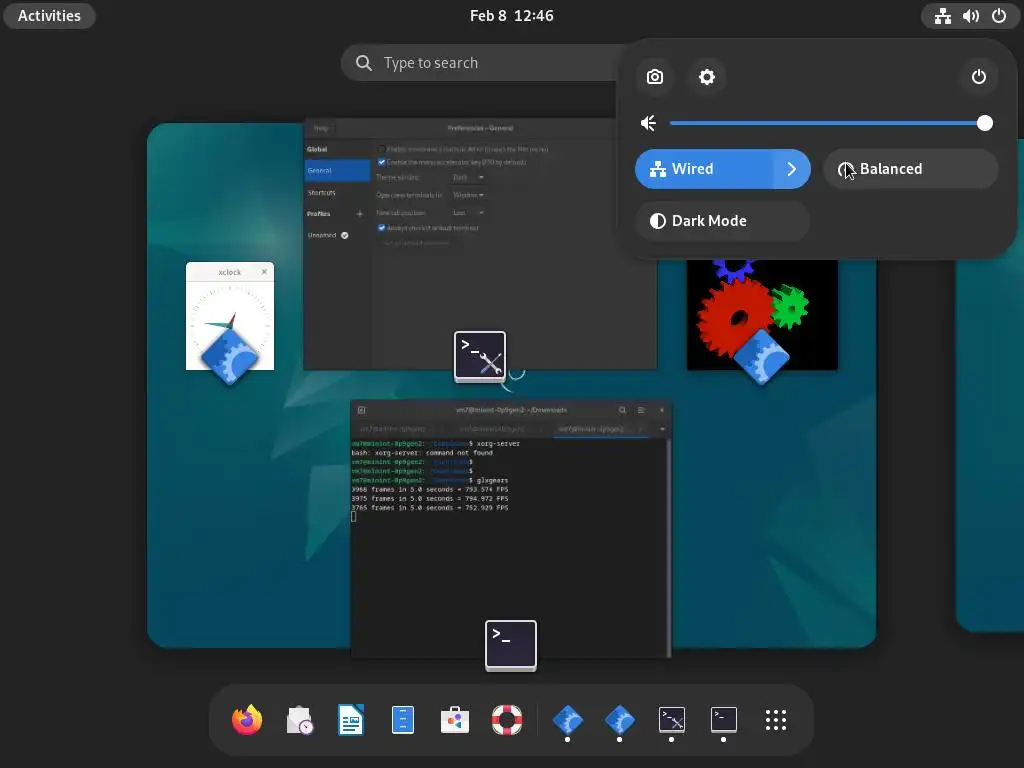Open the New tab position dropdown
The image size is (1024, 768).
468,213
